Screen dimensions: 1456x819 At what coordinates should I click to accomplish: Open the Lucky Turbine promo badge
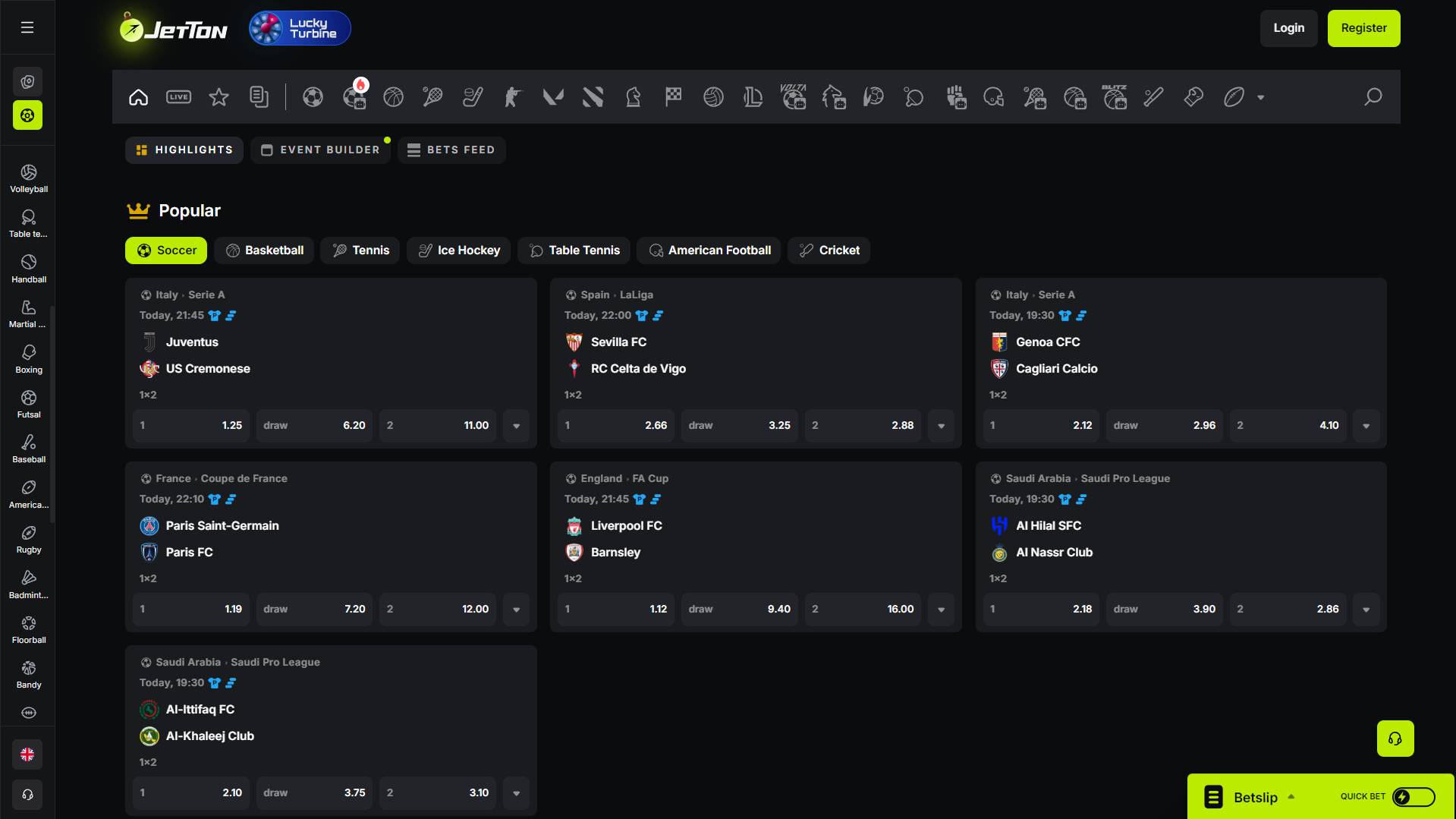point(300,29)
